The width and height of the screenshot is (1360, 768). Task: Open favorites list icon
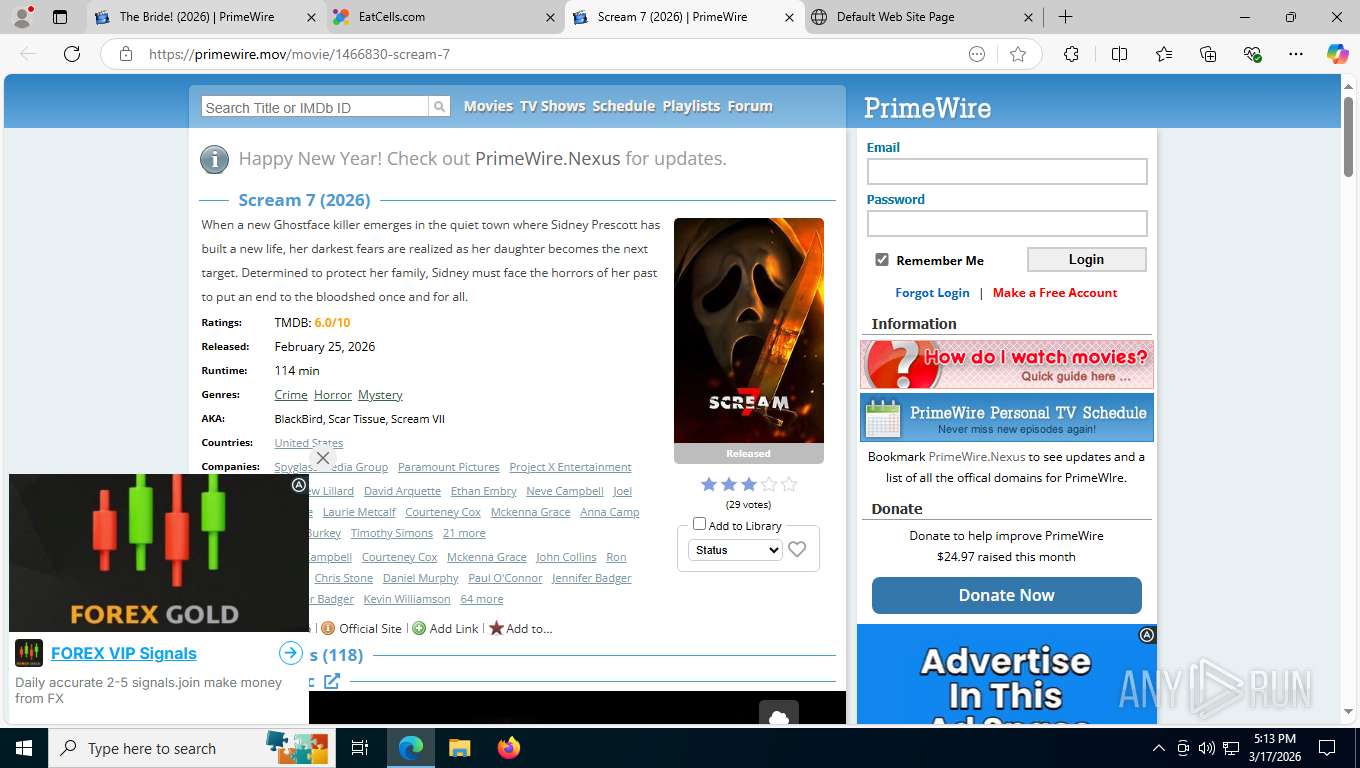1164,54
